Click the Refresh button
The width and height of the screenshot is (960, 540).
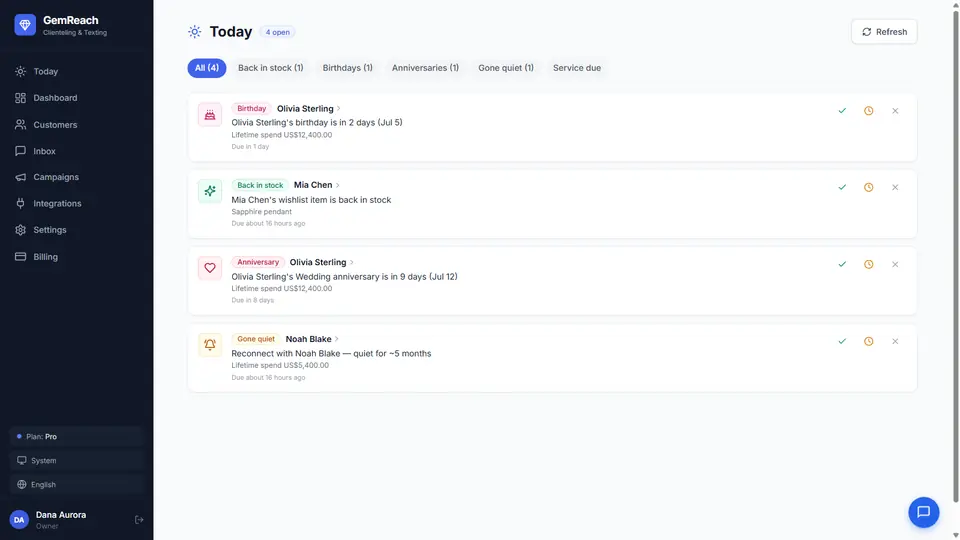pos(884,32)
